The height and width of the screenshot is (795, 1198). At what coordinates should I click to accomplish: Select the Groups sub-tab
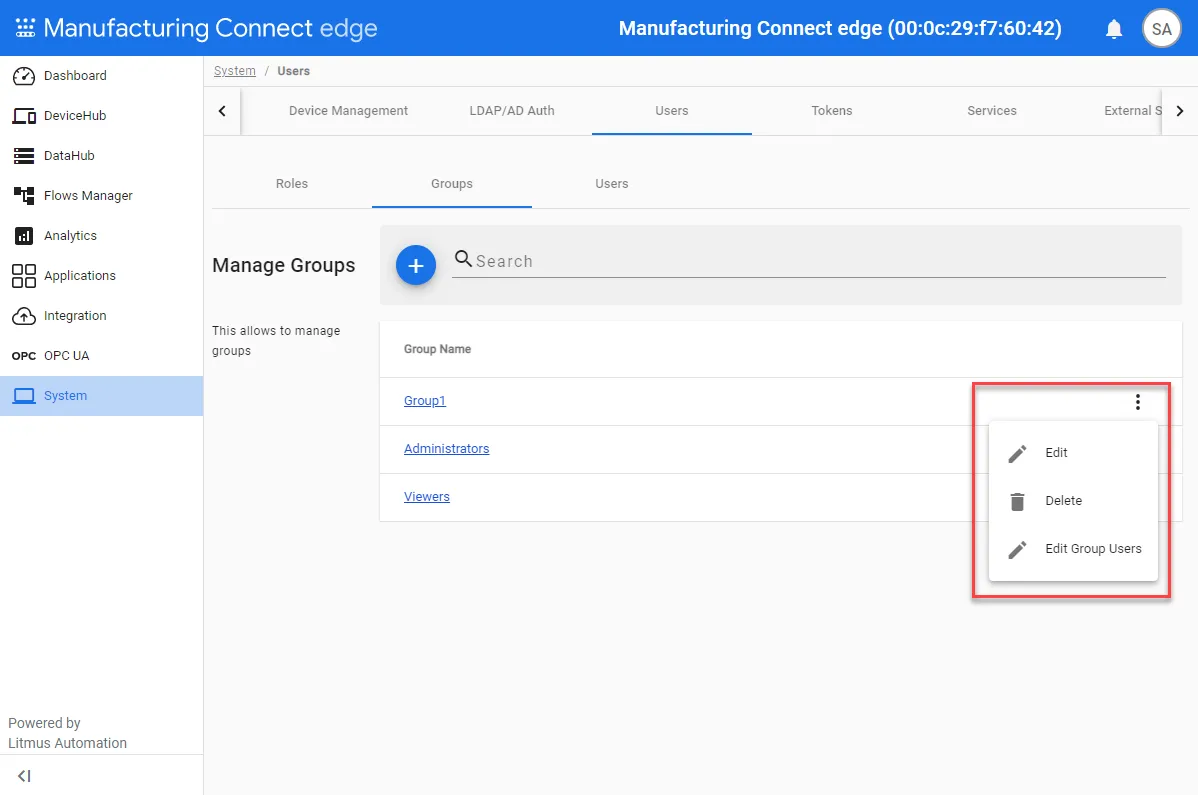[452, 184]
